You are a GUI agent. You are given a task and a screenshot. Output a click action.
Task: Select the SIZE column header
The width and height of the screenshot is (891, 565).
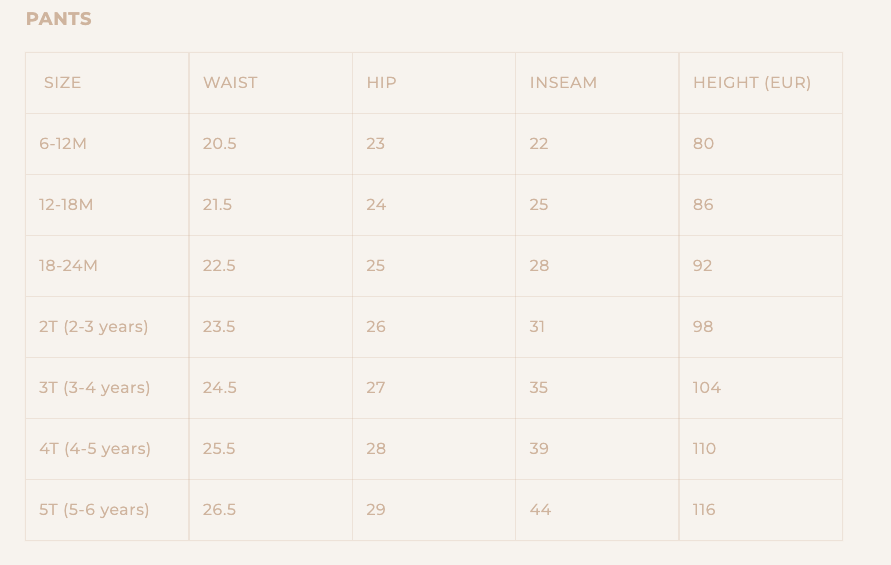point(62,83)
